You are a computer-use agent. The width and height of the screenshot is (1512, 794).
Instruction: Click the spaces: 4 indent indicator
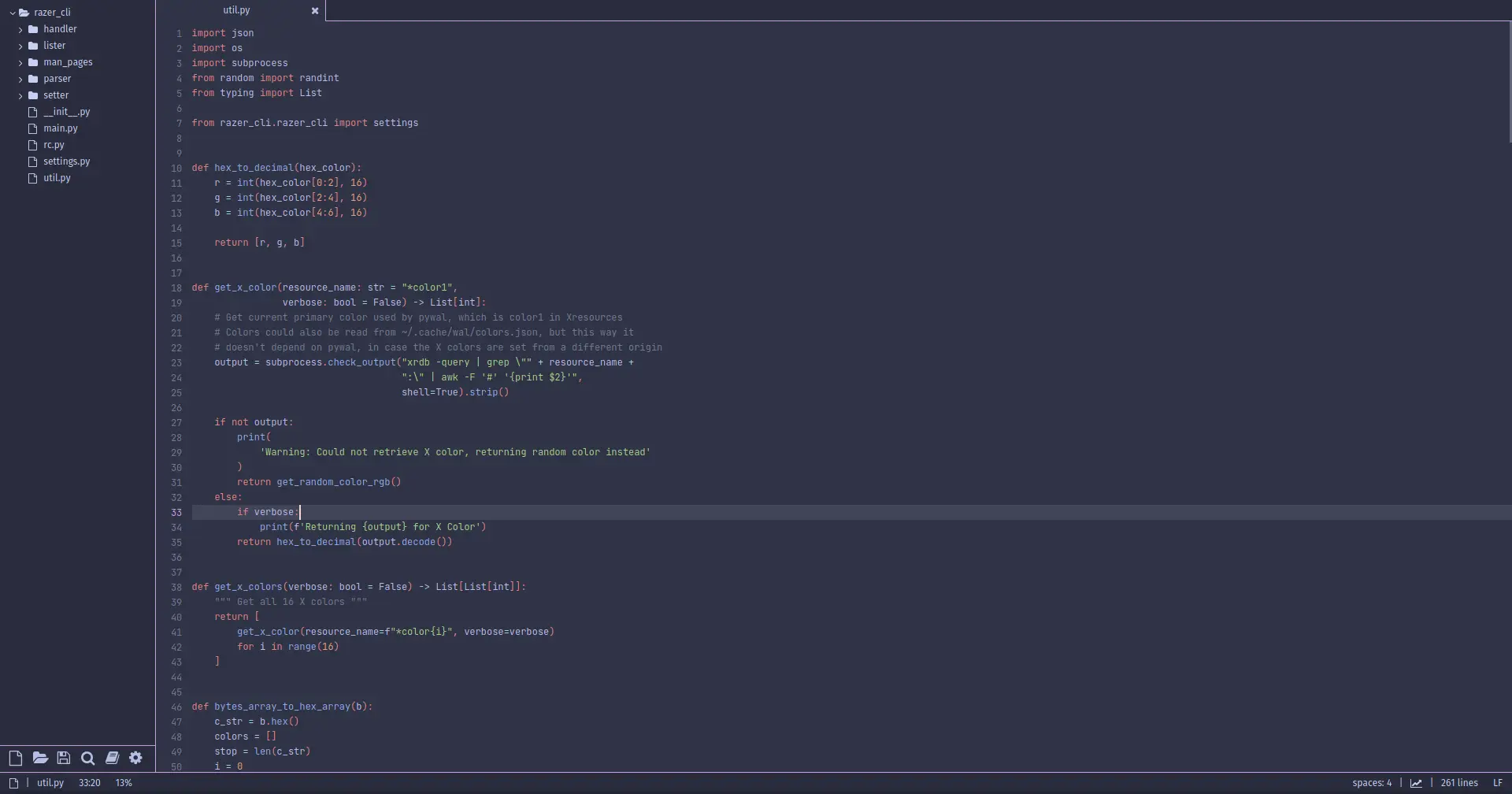click(1373, 782)
